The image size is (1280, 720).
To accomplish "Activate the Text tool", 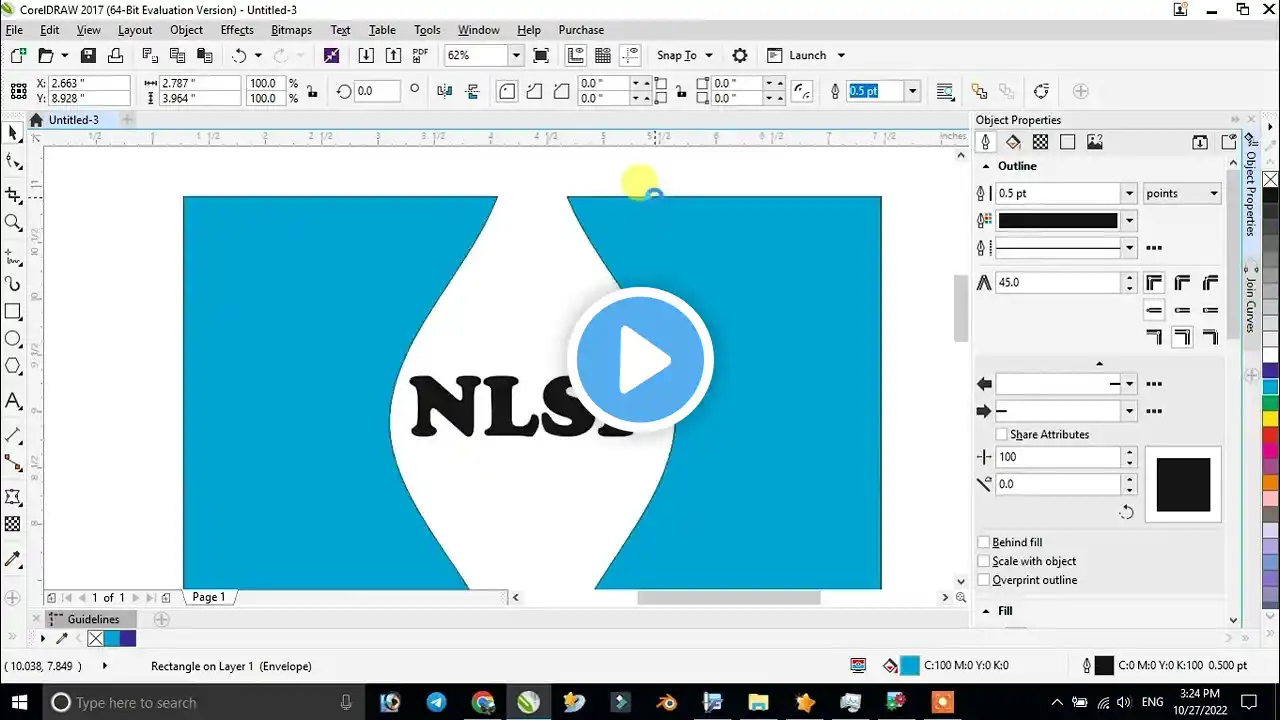I will click(x=13, y=401).
